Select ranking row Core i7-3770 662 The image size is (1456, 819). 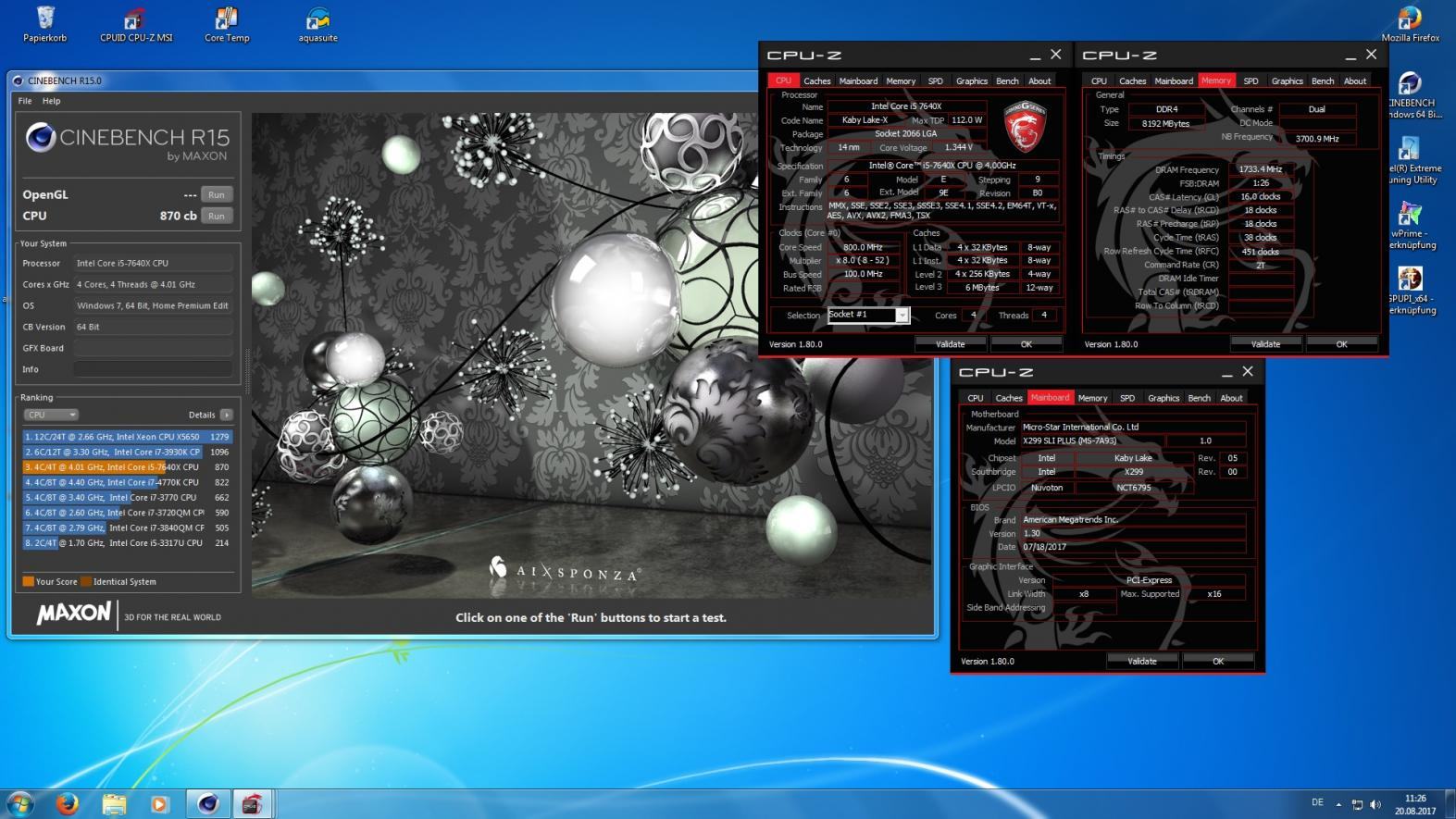coord(127,497)
